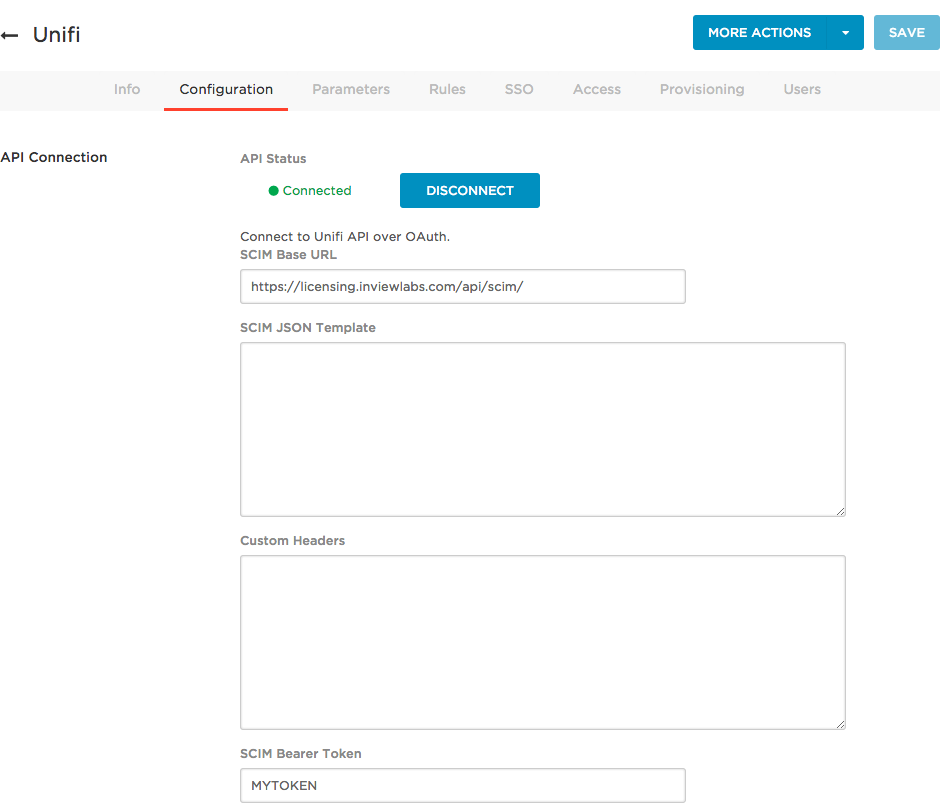Select the Configuration tab
The image size is (940, 807).
[226, 89]
